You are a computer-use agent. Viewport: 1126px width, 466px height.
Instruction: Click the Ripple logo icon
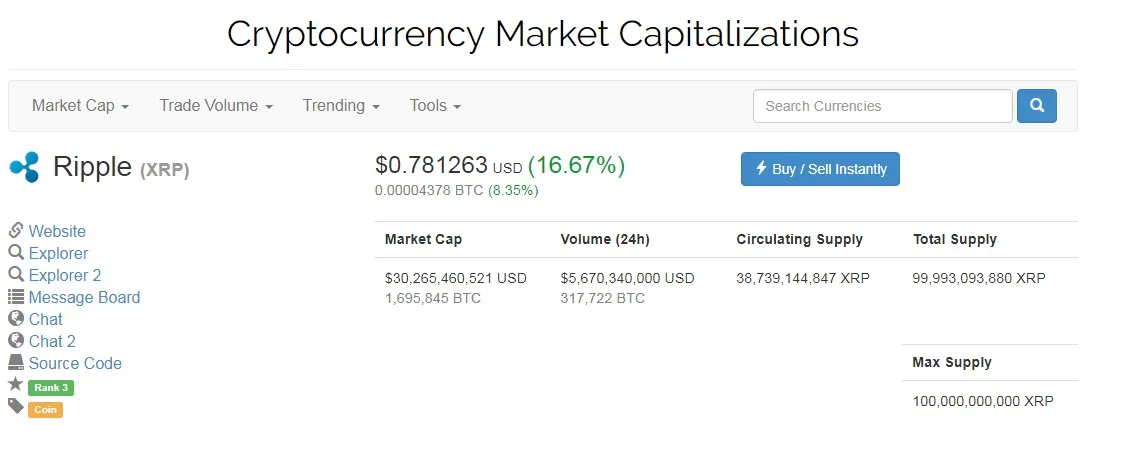coord(24,167)
